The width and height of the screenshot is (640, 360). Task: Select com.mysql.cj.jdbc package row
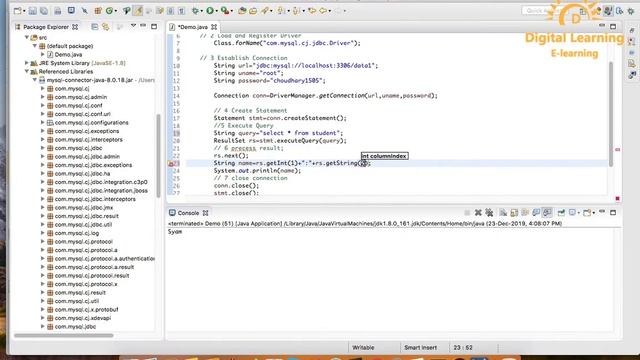click(78, 148)
